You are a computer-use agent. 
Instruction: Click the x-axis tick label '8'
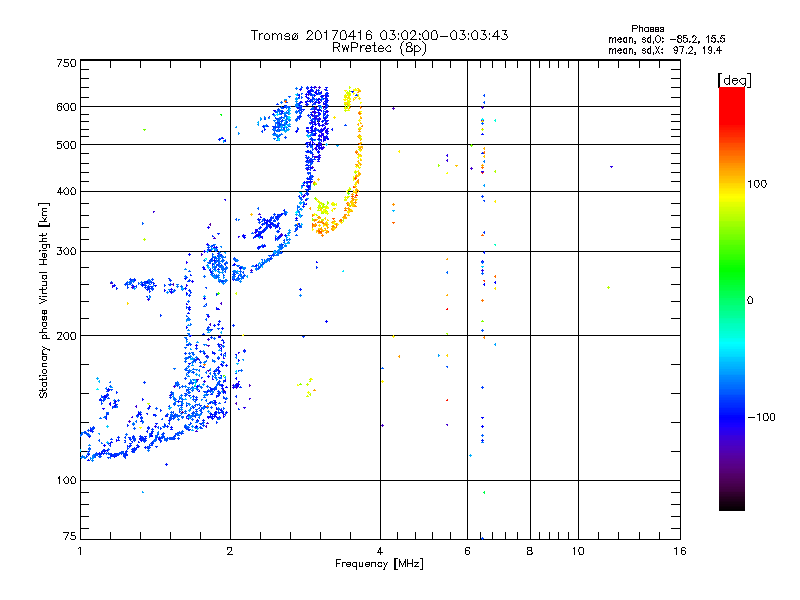click(530, 551)
